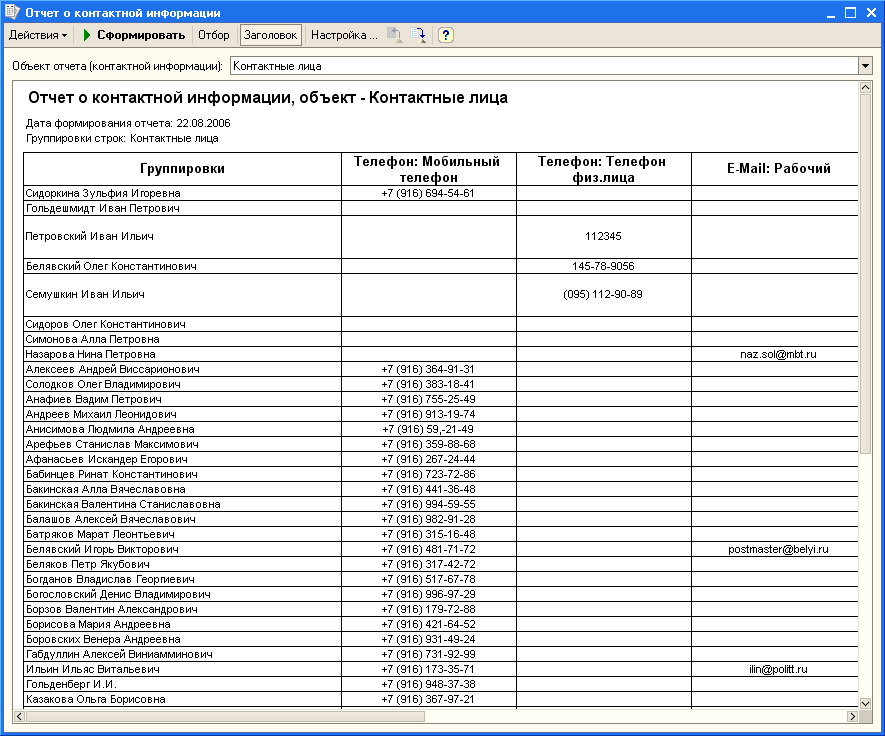885x736 pixels.
Task: Toggle the Заголовок button
Action: point(270,35)
